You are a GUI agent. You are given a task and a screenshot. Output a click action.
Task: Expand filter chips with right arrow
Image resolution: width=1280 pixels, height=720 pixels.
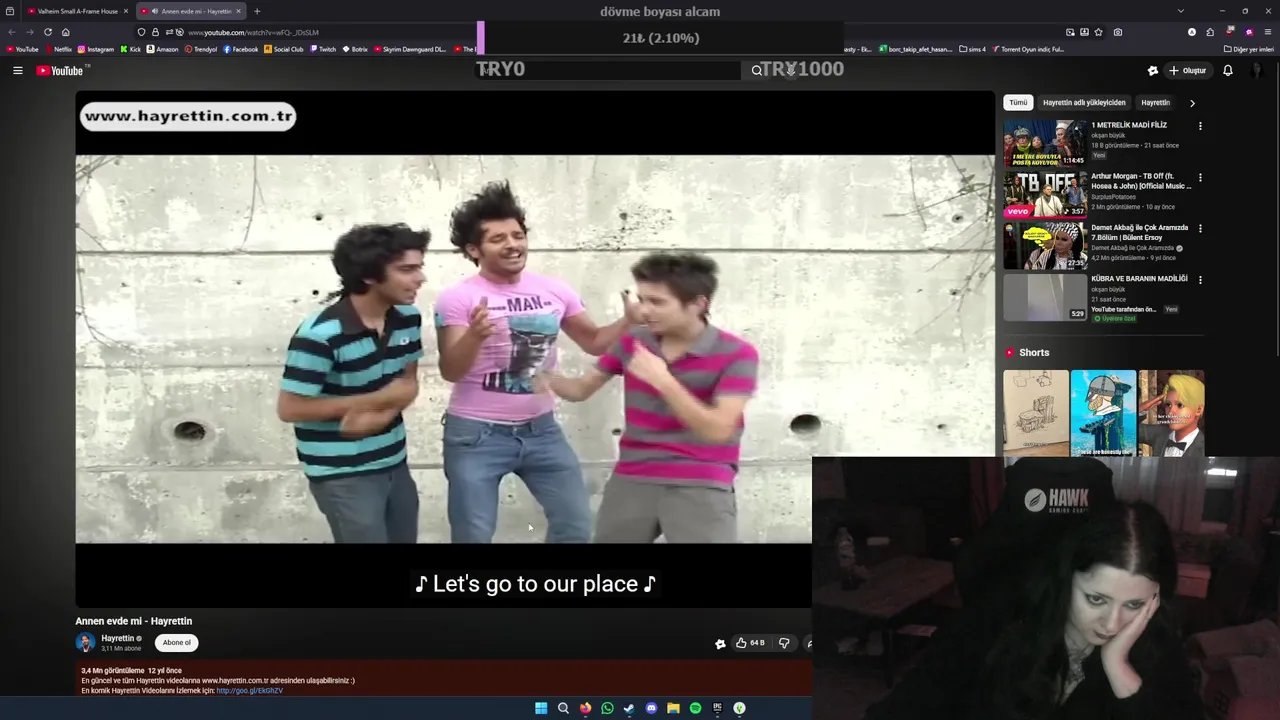point(1192,102)
